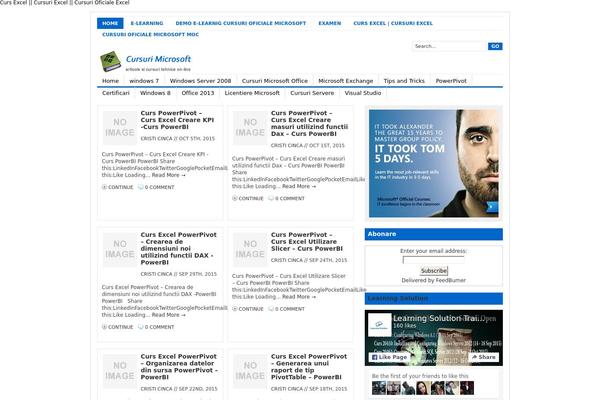Select the windows 7 category tab
The height and width of the screenshot is (400, 600).
pyautogui.click(x=144, y=81)
